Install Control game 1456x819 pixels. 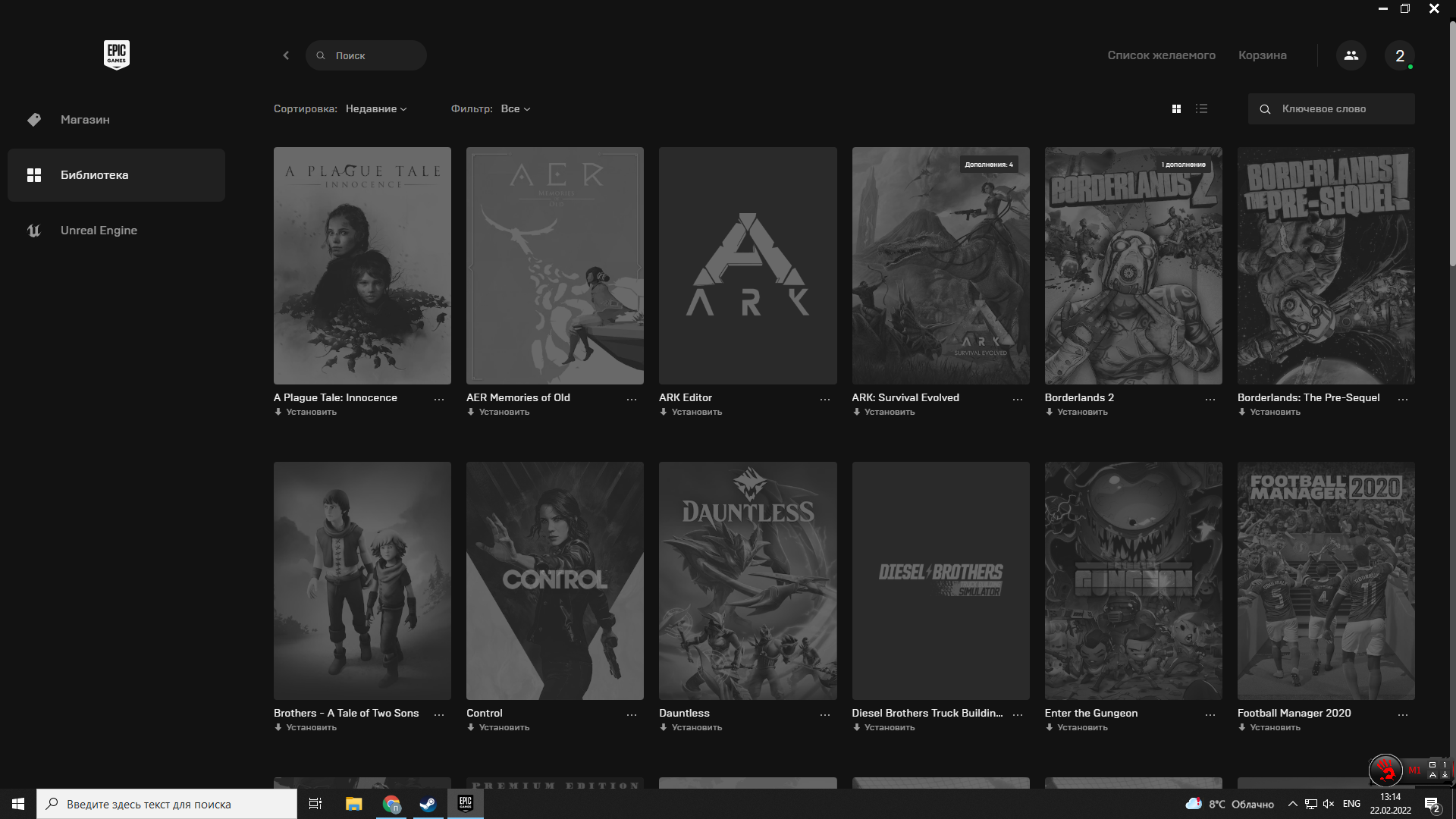point(498,728)
